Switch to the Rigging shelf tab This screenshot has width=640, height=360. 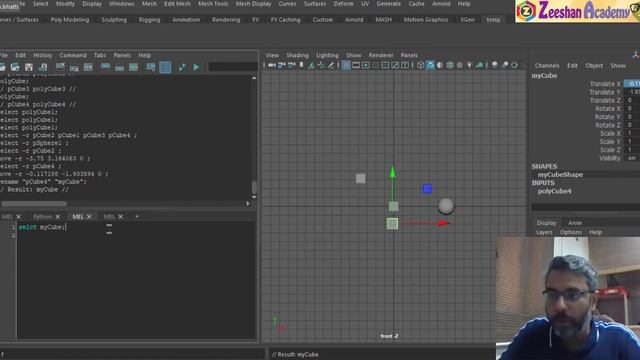point(149,20)
